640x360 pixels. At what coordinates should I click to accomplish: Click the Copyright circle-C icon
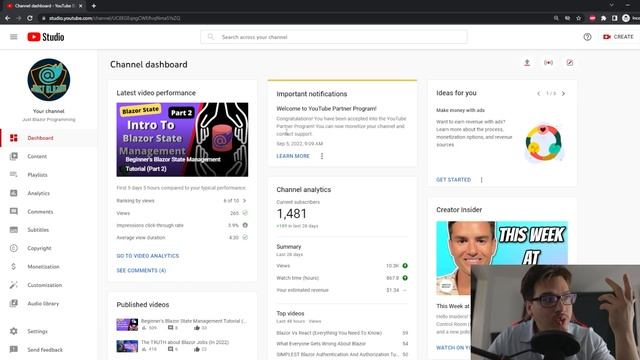pyautogui.click(x=13, y=248)
